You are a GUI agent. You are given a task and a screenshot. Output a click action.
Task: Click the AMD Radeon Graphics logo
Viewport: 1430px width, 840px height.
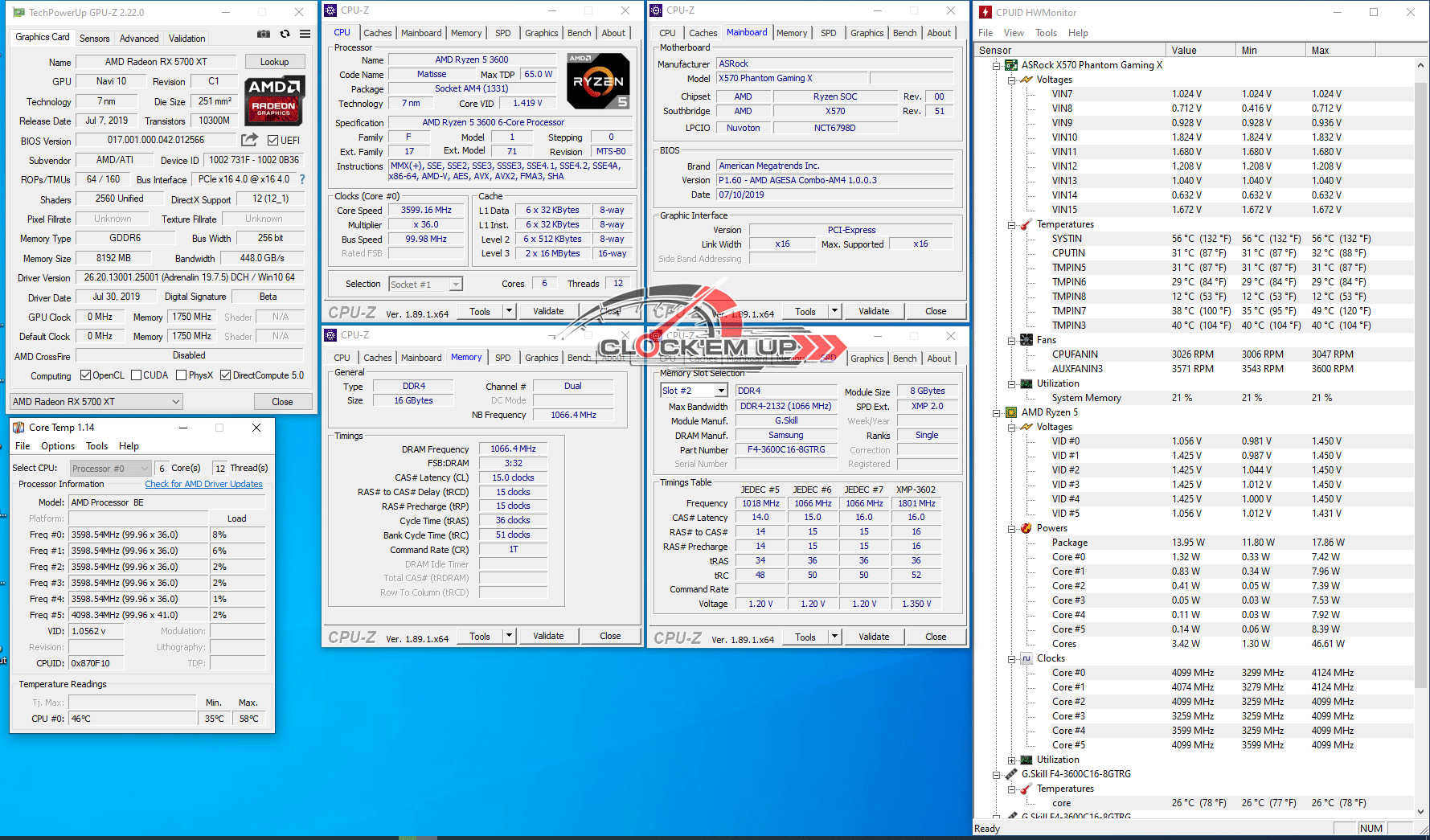274,100
